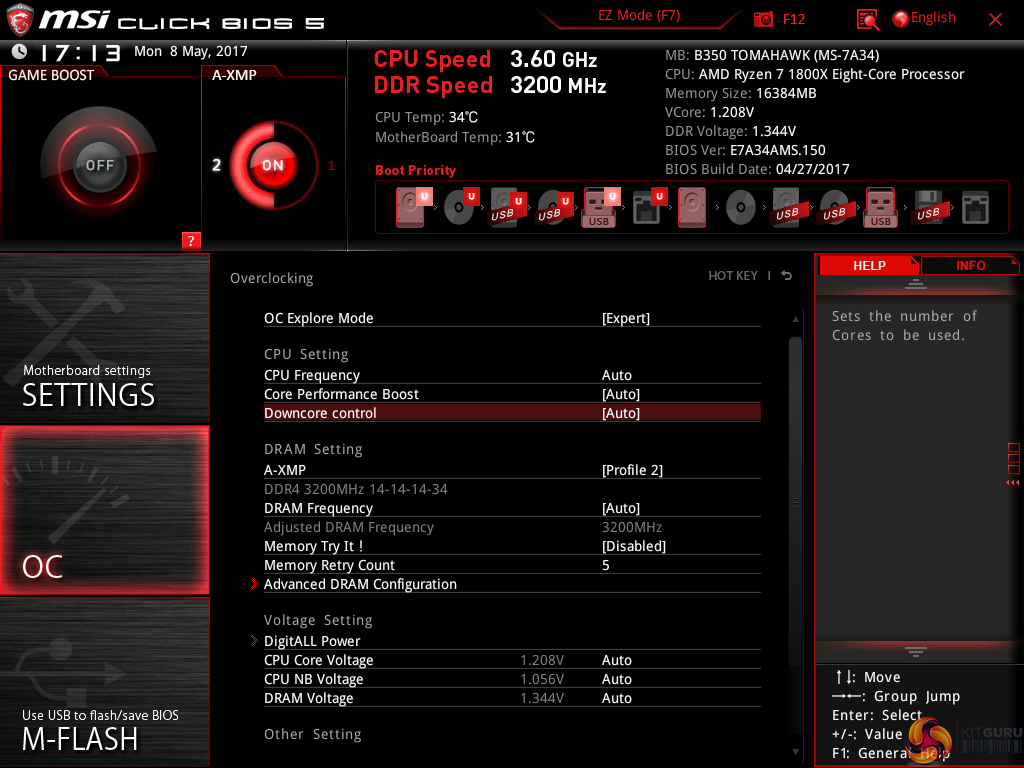Expand DigitALL Power submenu
Image resolution: width=1024 pixels, height=768 pixels.
click(512, 641)
